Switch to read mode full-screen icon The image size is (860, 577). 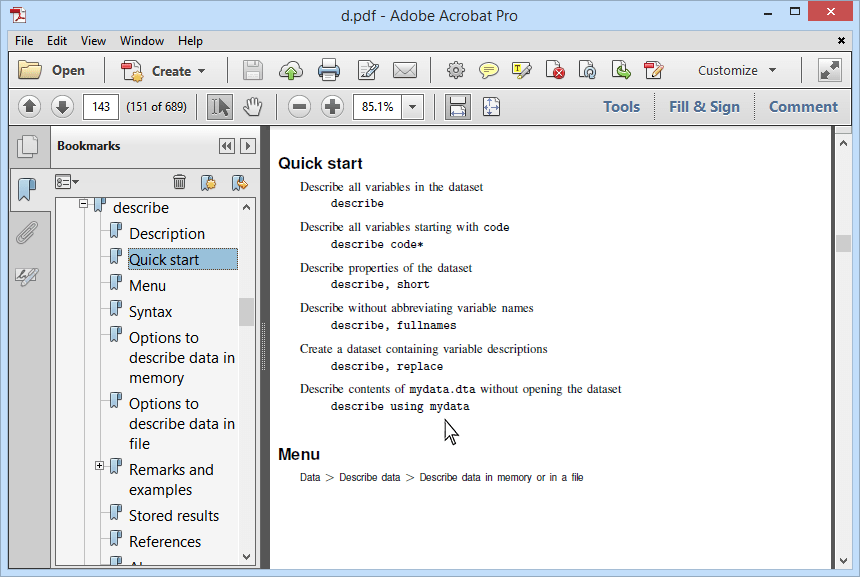tap(829, 70)
